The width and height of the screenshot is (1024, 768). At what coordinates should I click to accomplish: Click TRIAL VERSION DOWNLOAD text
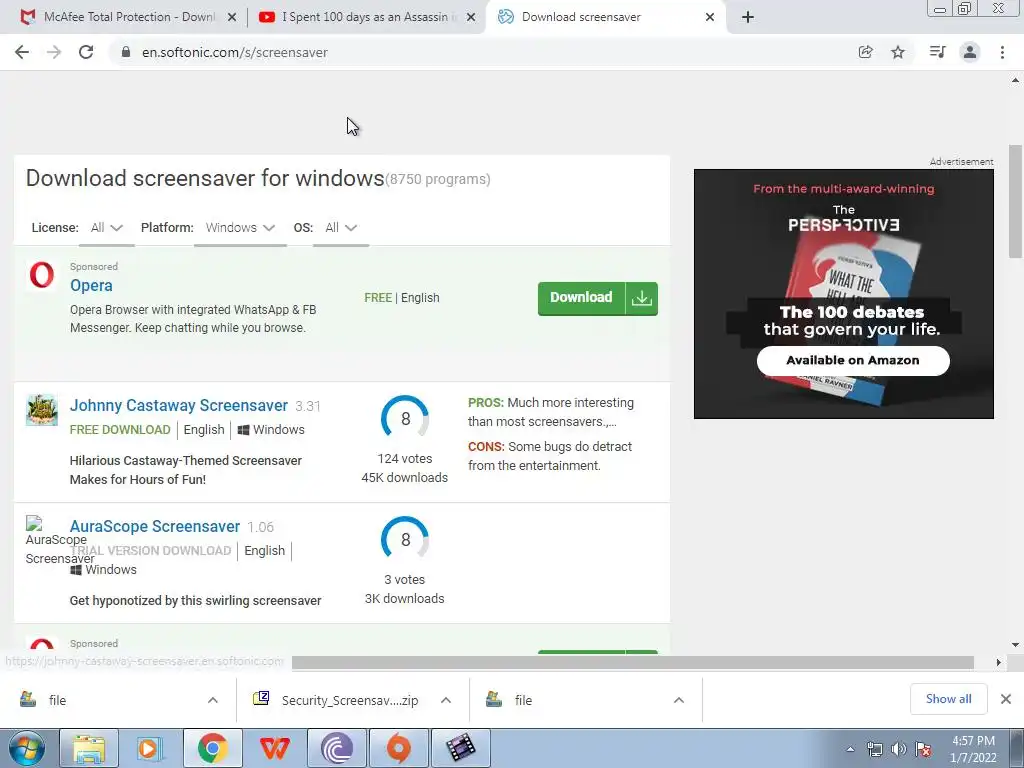pos(151,551)
